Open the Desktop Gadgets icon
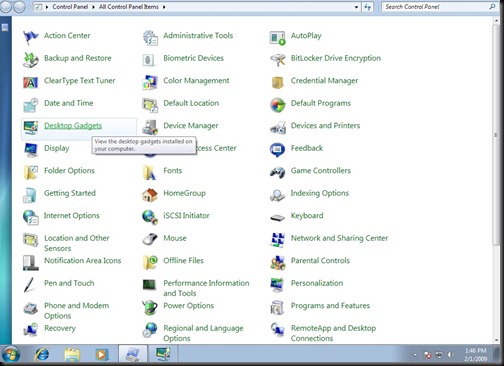The width and height of the screenshot is (504, 366). tap(31, 127)
